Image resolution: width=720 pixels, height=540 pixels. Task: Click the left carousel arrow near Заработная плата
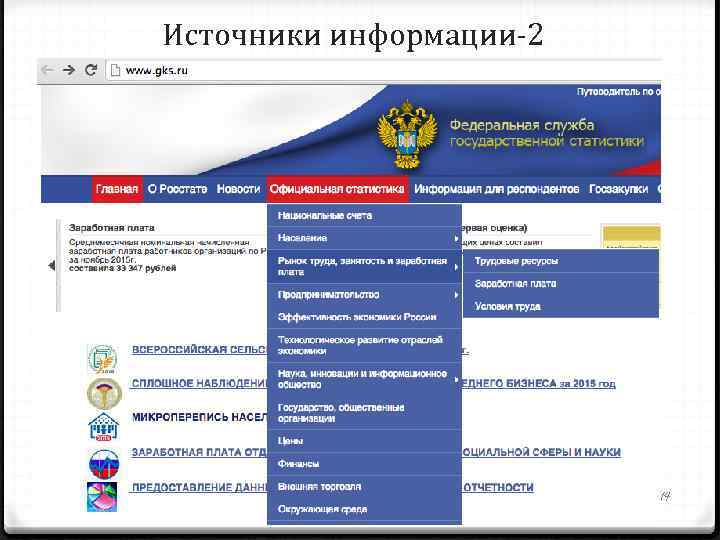51,265
